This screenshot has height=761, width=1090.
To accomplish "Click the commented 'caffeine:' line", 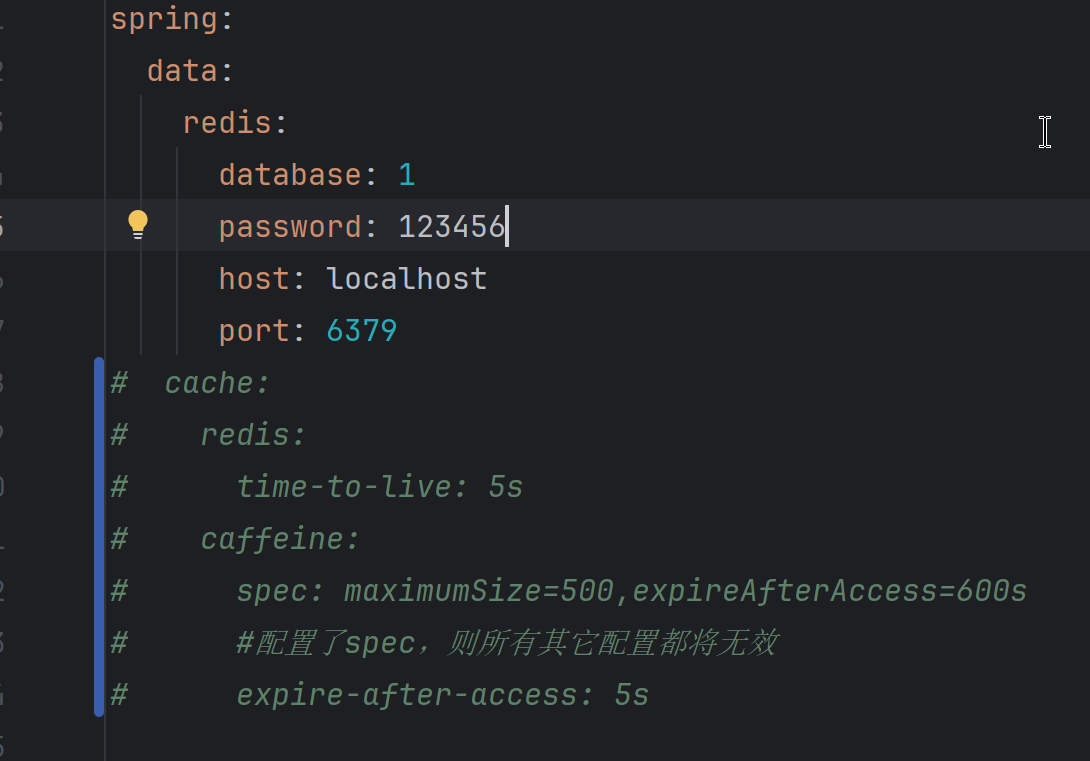I will click(280, 539).
